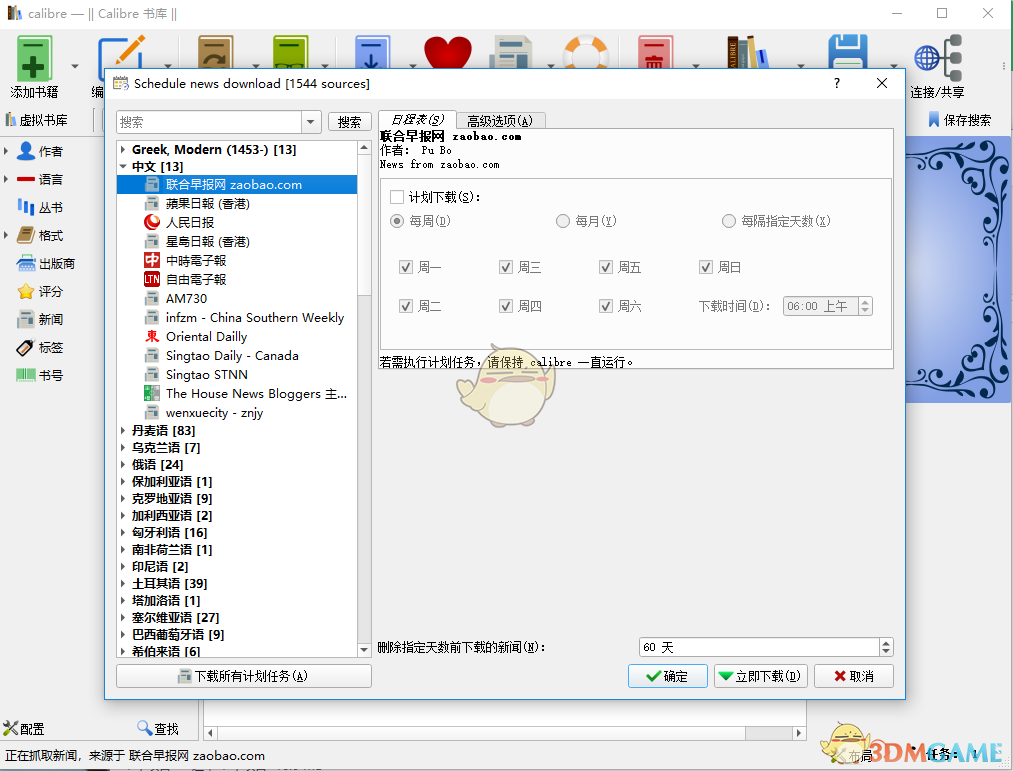
Task: Increase the 下载时间 value using its stepper
Action: coord(864,301)
